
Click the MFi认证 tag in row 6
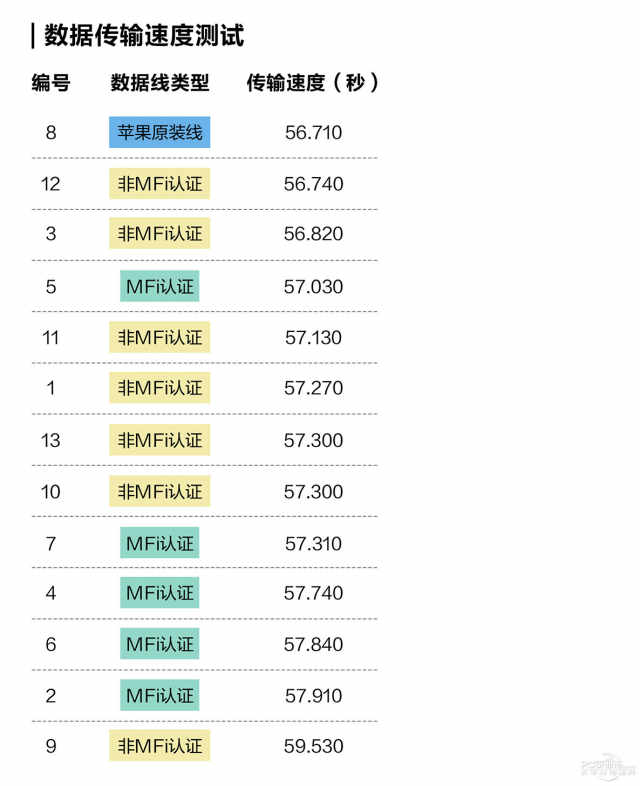coord(159,644)
